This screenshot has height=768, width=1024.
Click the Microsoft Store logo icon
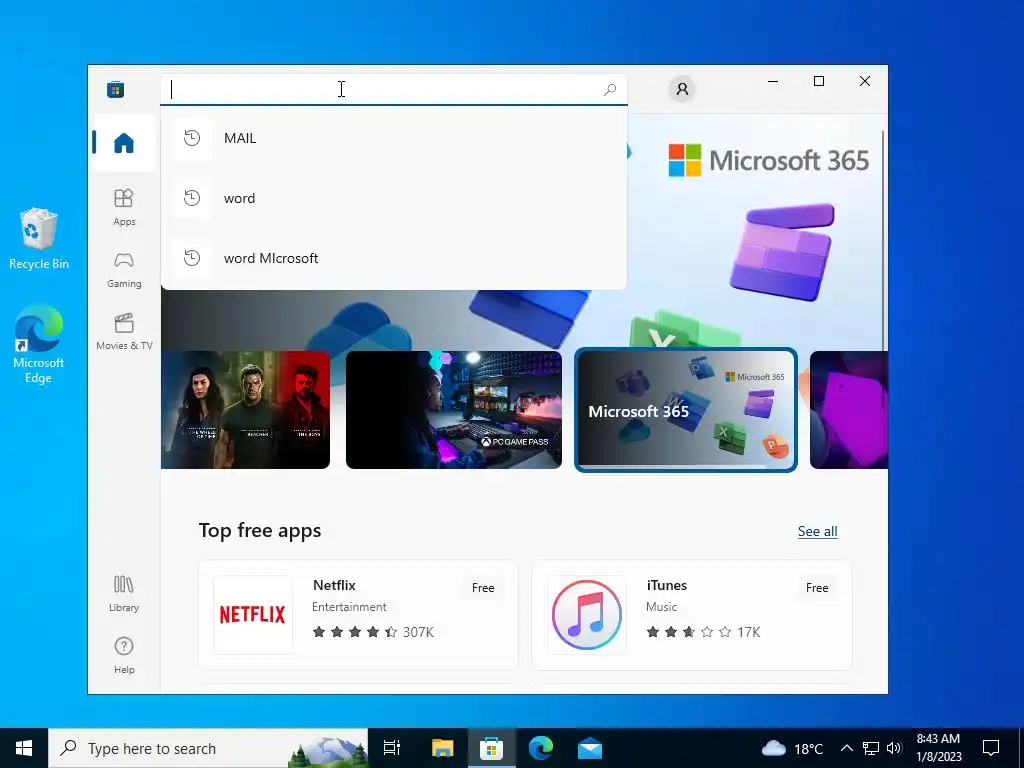[116, 89]
